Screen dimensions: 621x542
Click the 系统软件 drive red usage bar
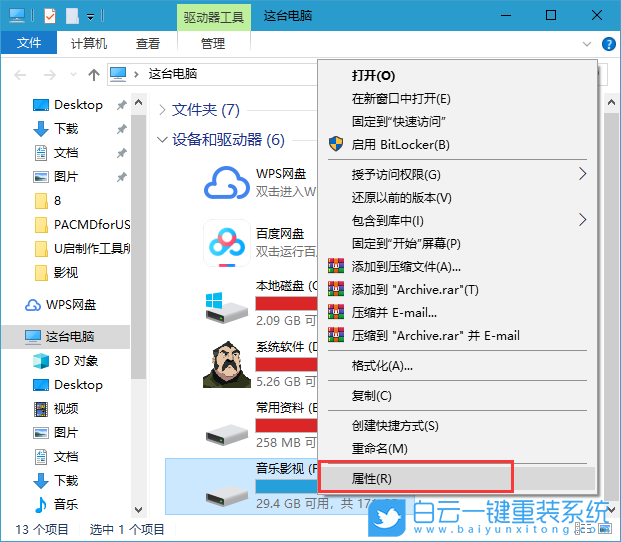tap(286, 364)
